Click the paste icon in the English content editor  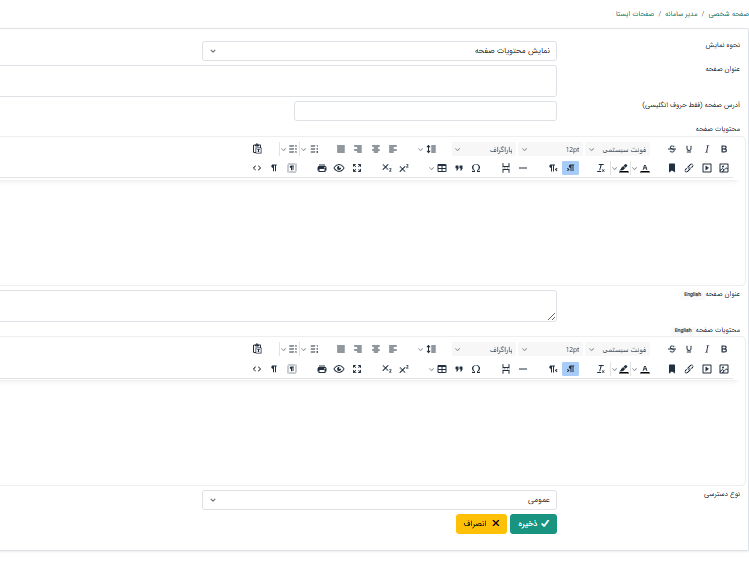[257, 349]
